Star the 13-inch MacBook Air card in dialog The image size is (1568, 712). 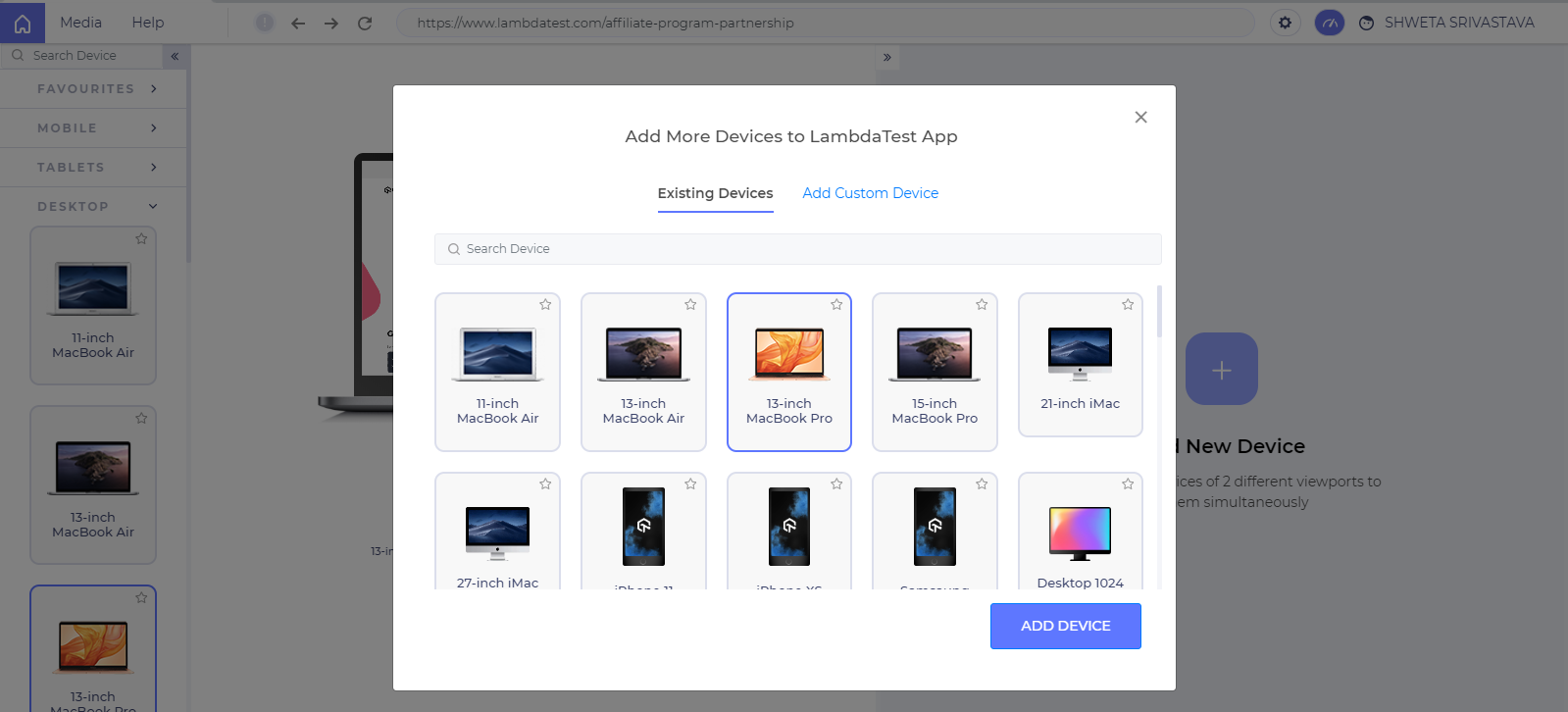[x=690, y=305]
